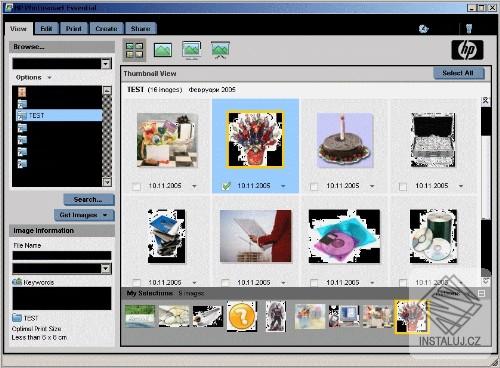The width and height of the screenshot is (500, 368).
Task: Click the orange question mark selection thumbnail
Action: (x=242, y=316)
